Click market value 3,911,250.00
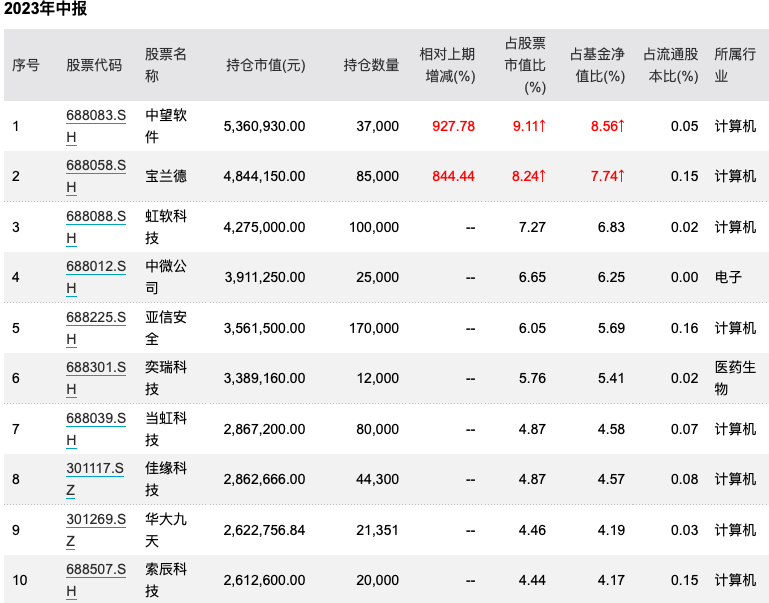Screen dimensions: 769x603 tap(265, 277)
